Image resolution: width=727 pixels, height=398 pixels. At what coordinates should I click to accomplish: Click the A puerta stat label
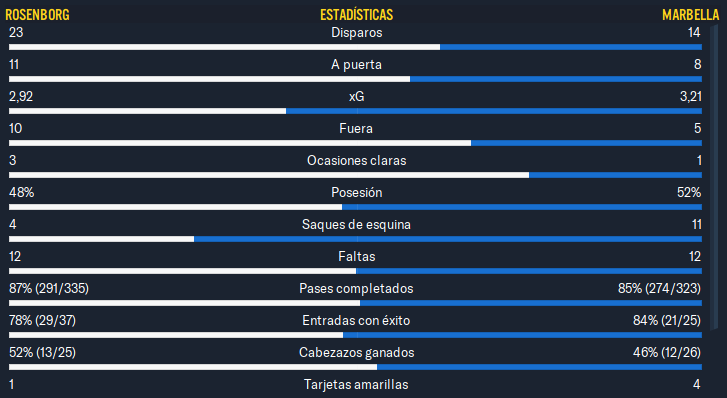[x=357, y=64]
